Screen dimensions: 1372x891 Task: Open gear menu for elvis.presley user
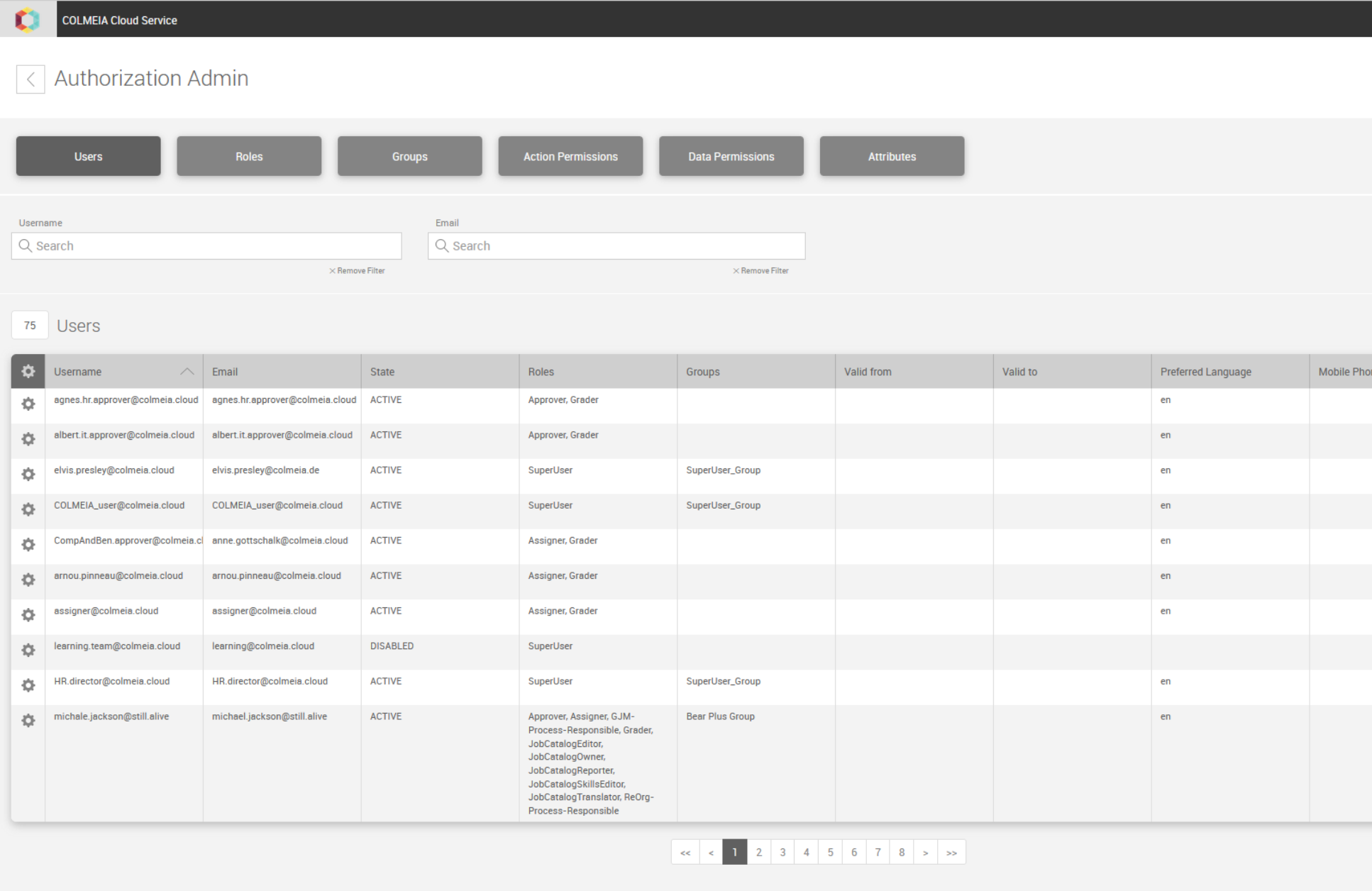click(x=28, y=474)
